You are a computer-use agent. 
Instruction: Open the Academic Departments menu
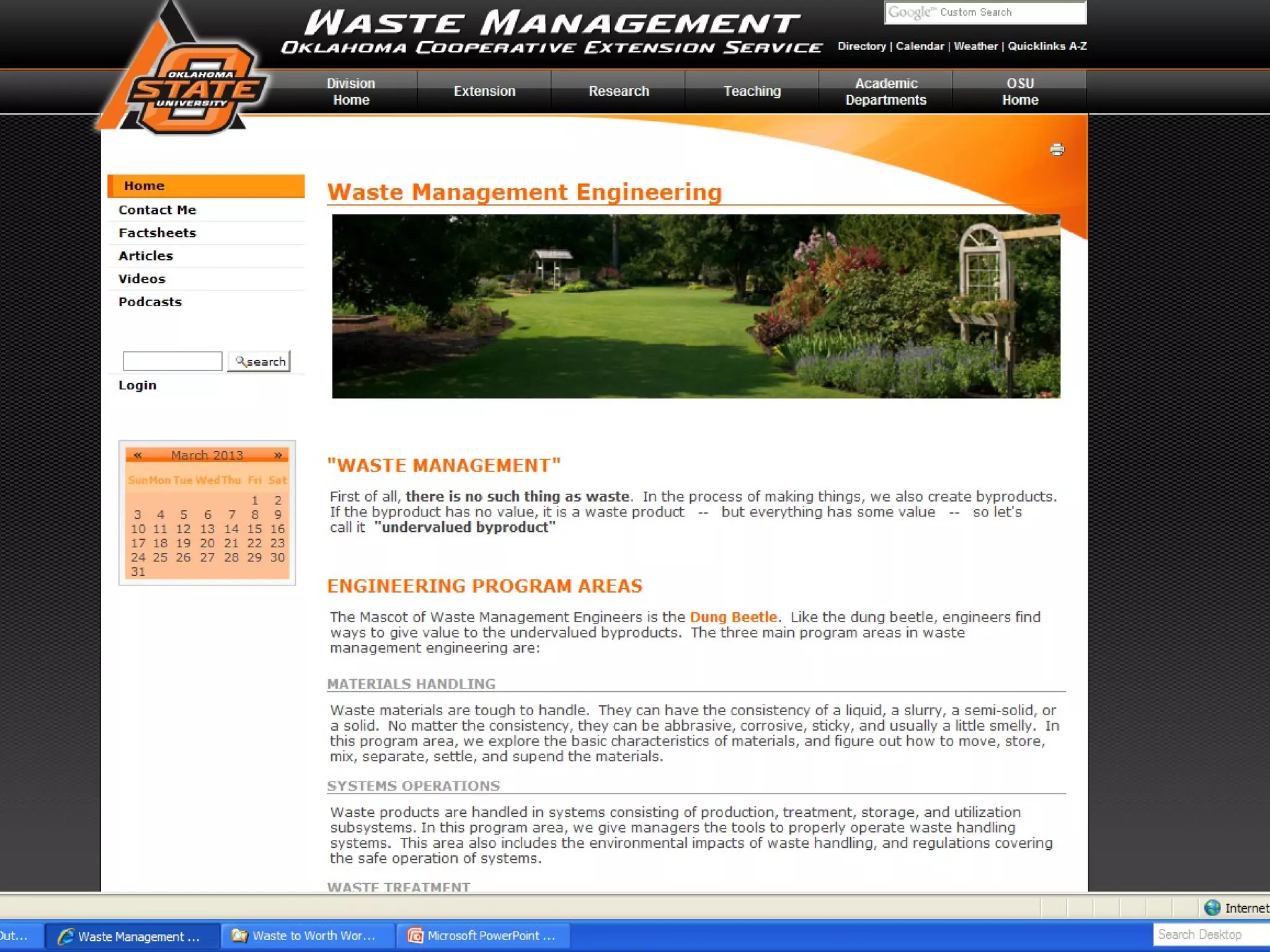click(x=886, y=92)
